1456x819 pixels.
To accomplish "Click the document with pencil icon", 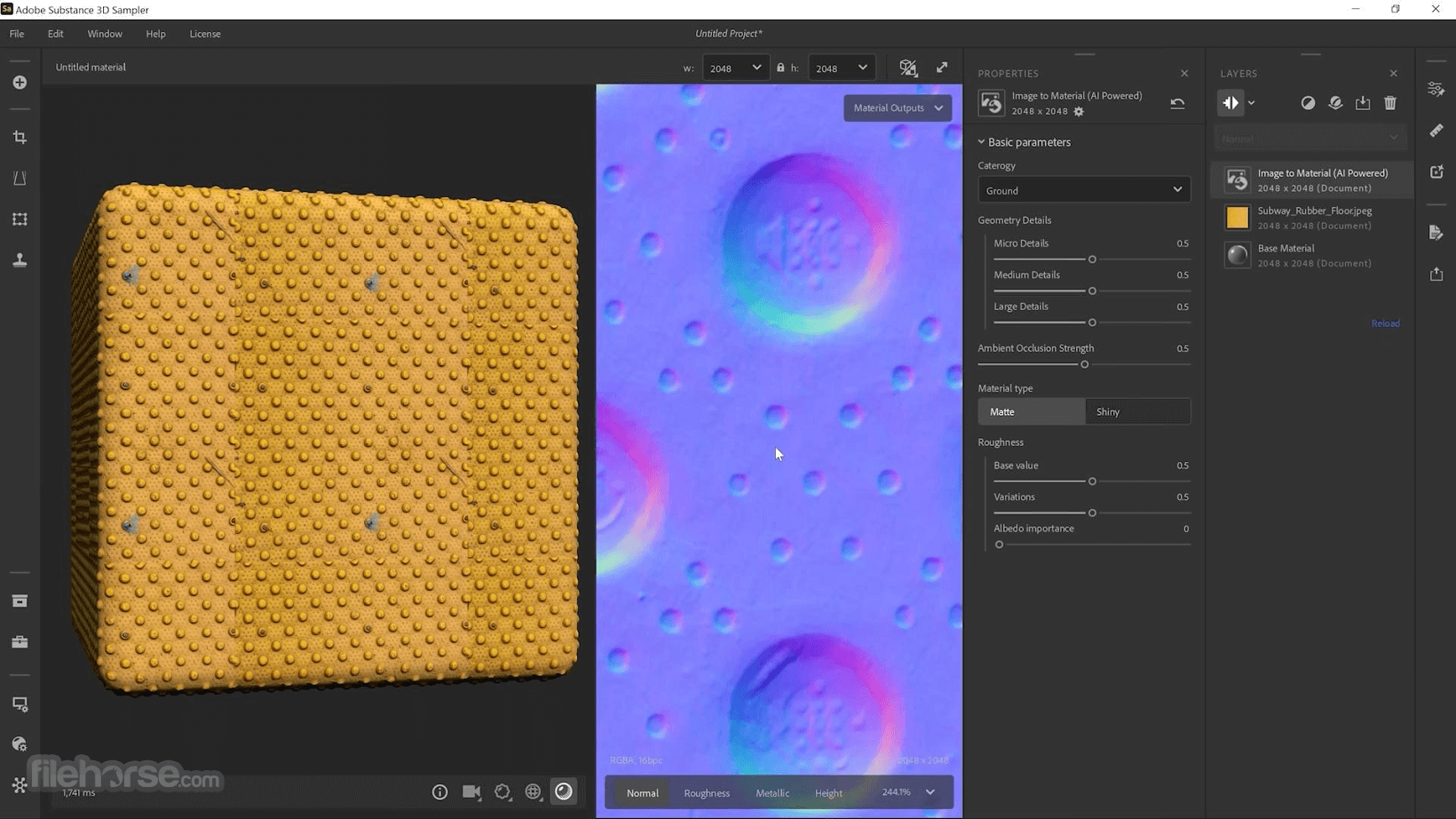I will coord(1436,233).
